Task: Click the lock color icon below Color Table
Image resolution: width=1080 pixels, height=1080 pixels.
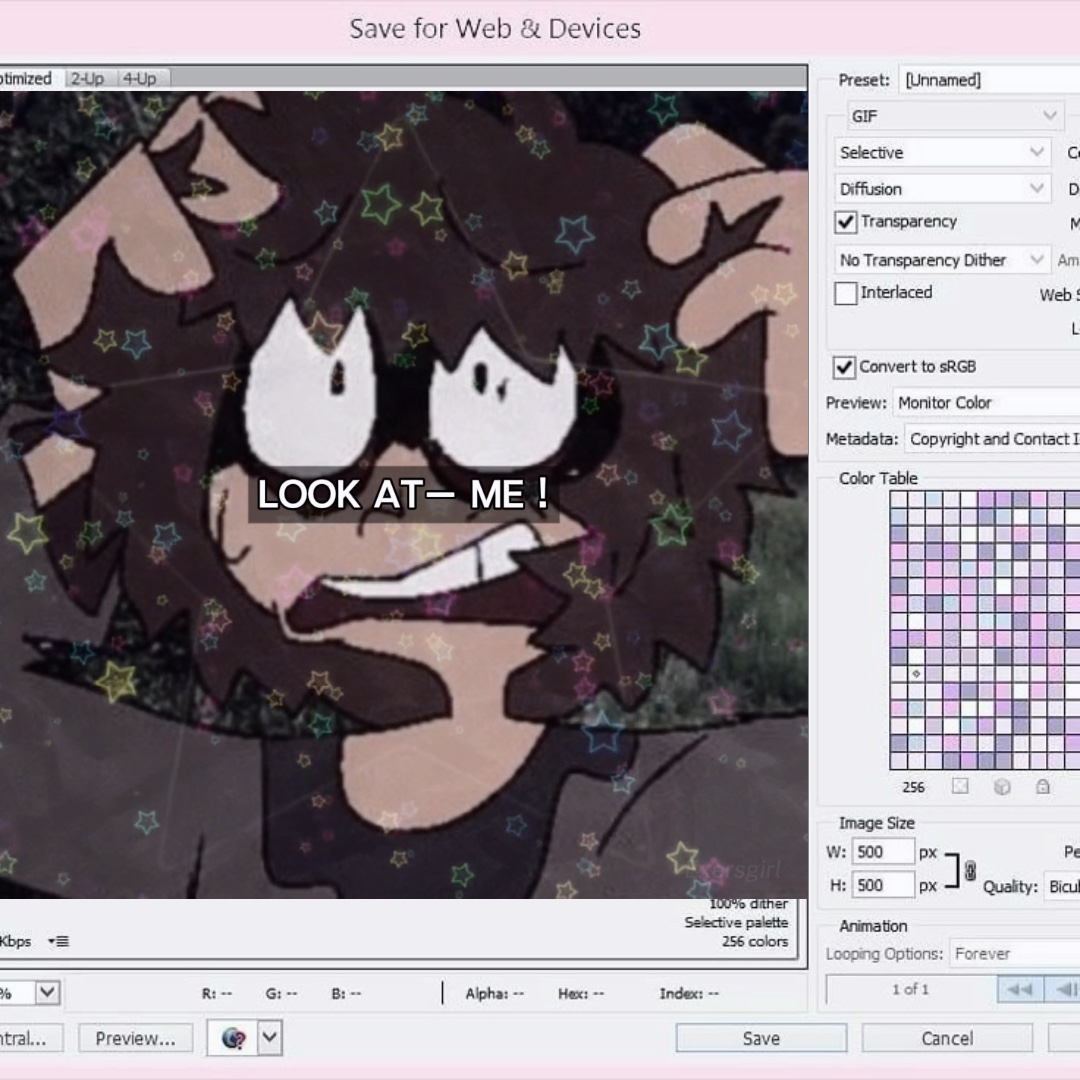Action: [1043, 786]
